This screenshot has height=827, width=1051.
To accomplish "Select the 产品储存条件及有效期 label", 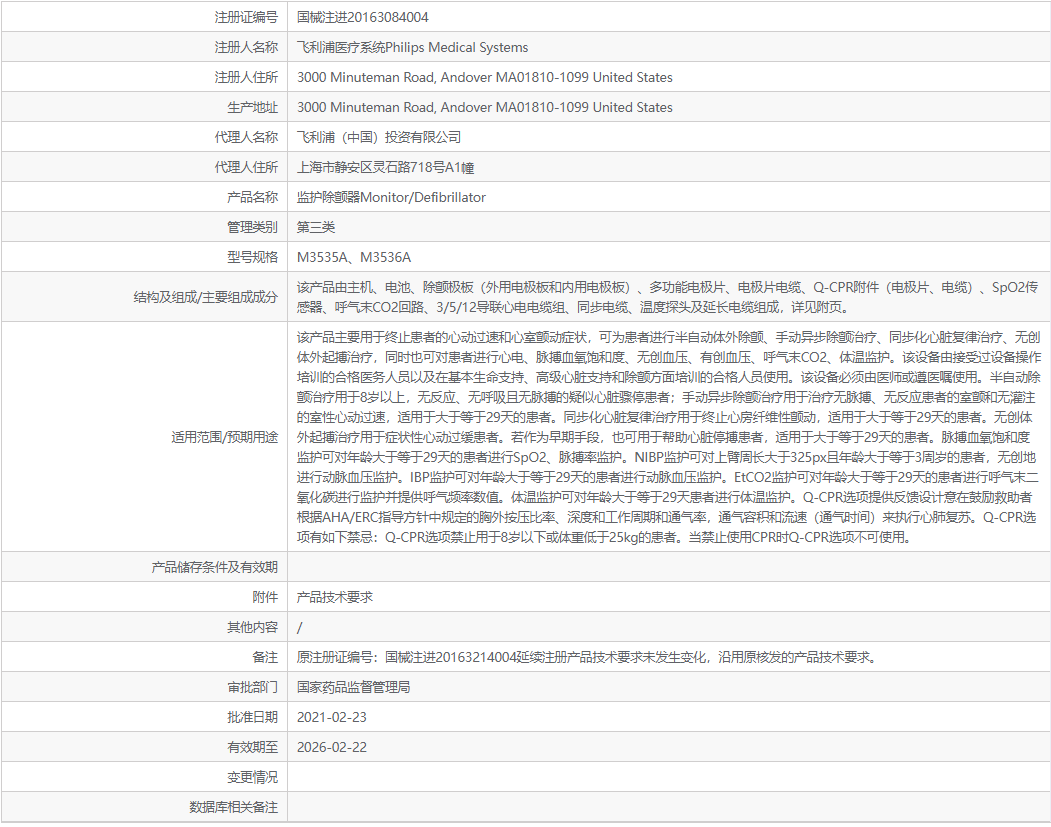I will [214, 568].
